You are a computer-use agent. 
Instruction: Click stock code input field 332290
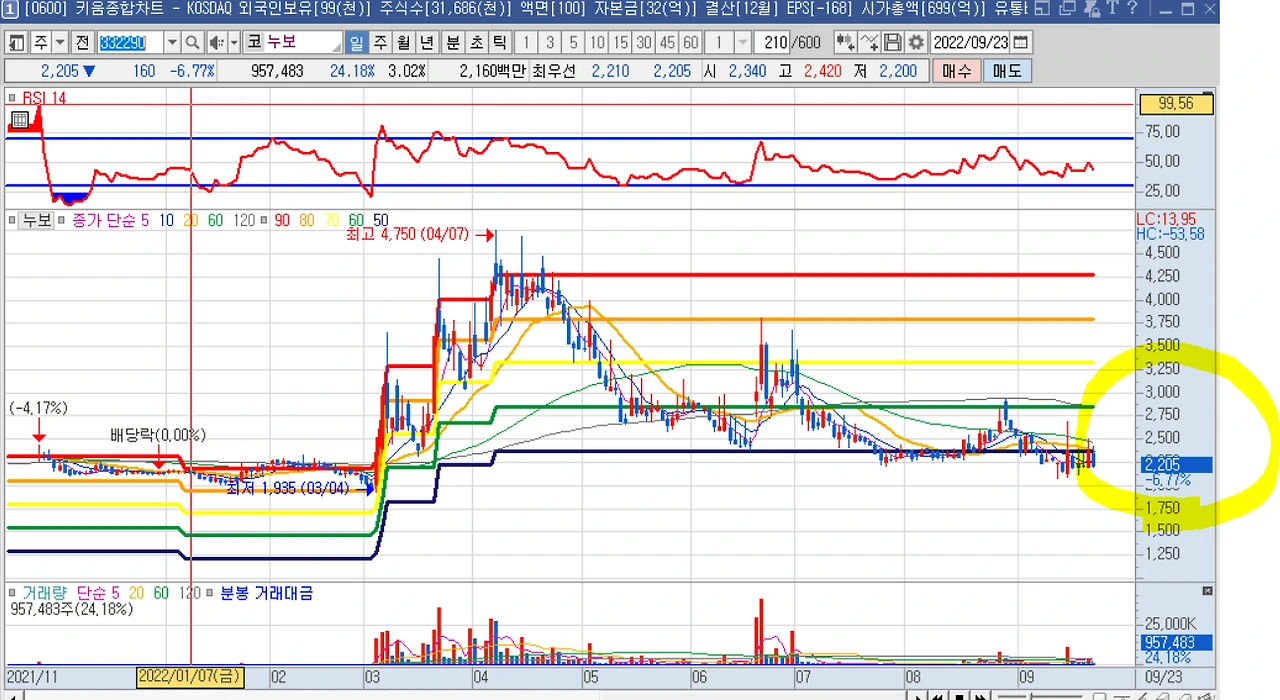click(x=130, y=43)
